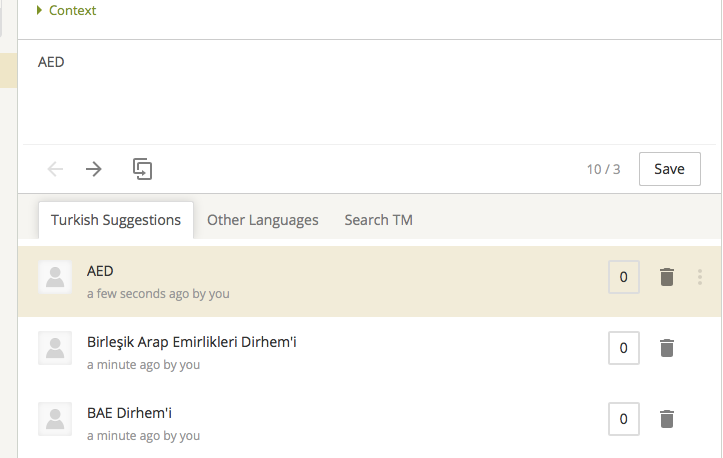Select the Turkish Suggestions tab

[x=116, y=220]
